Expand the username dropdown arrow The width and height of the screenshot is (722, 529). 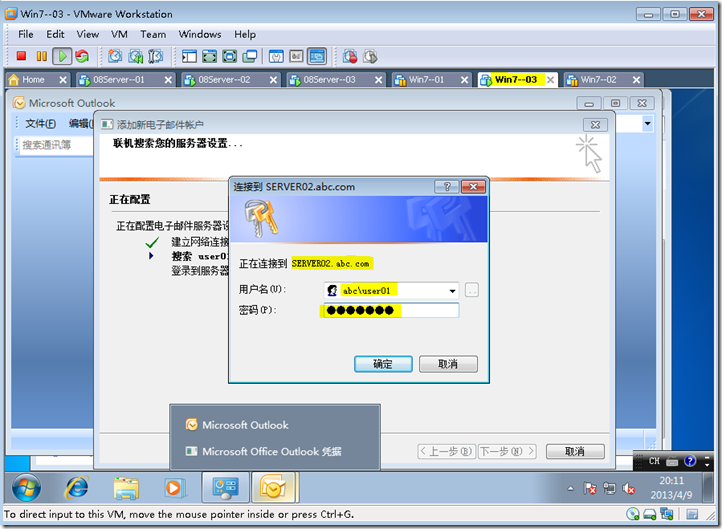click(x=452, y=291)
